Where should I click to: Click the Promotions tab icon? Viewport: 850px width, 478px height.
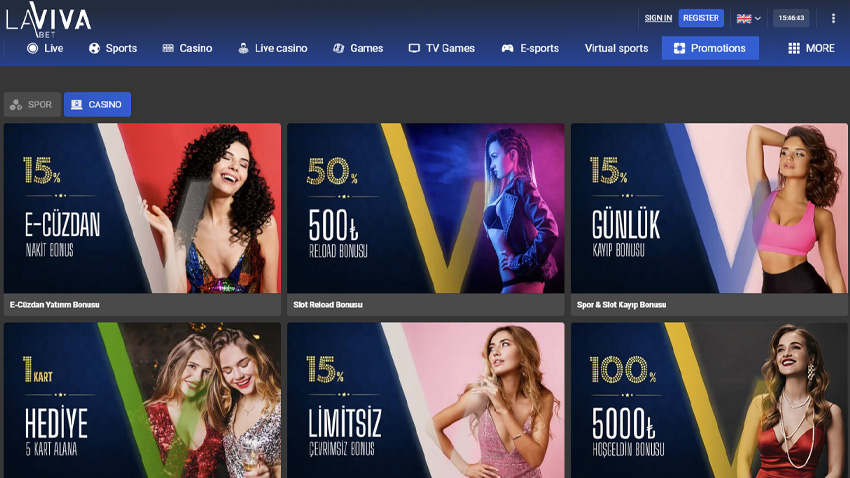coord(679,48)
